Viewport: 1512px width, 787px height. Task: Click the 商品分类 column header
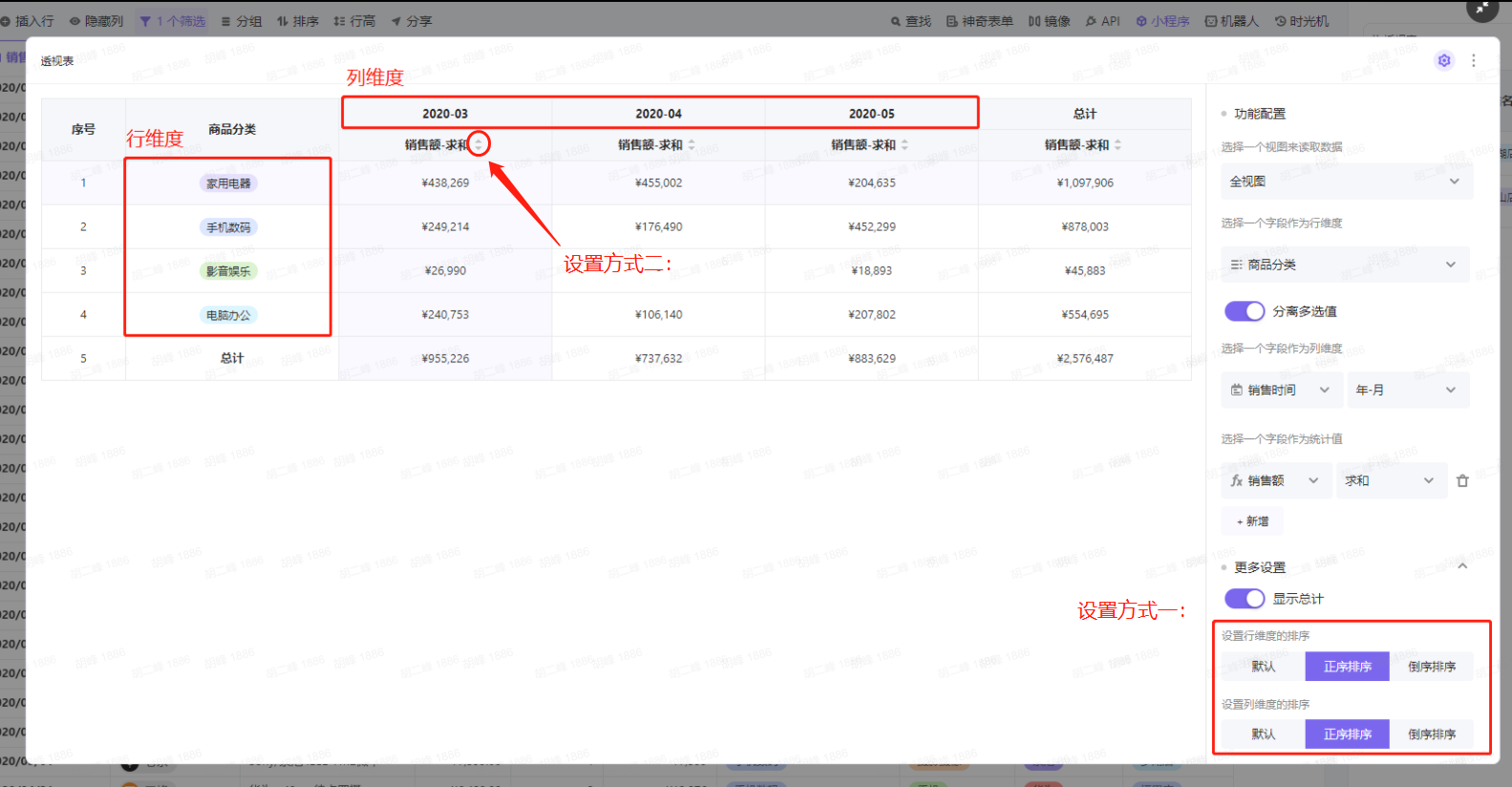click(x=232, y=129)
